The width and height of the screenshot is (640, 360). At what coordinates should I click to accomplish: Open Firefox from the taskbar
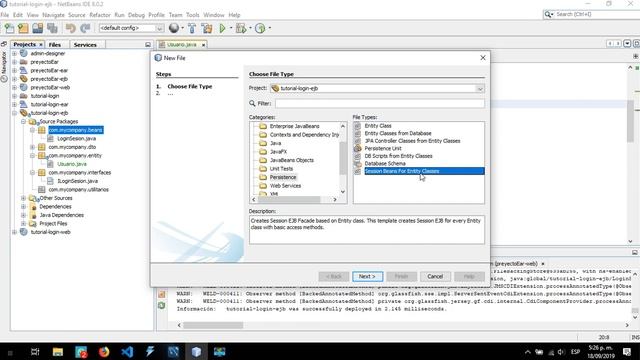(x=104, y=351)
